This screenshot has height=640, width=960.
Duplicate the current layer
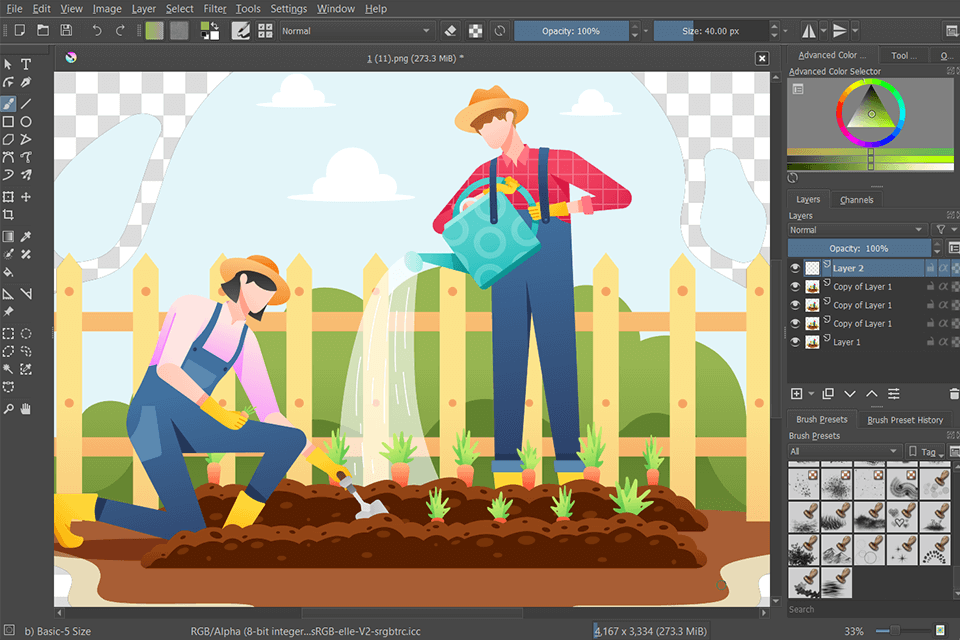pos(828,394)
